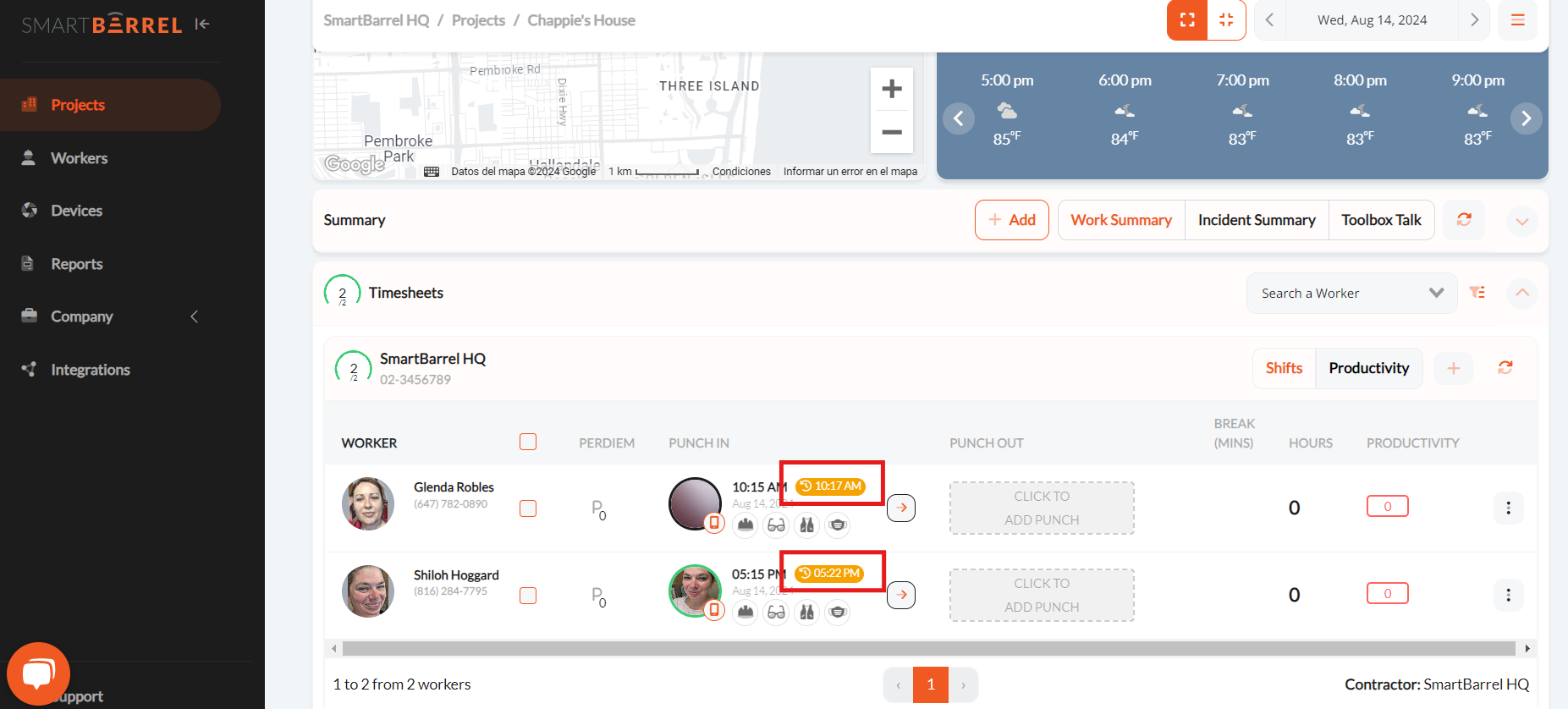
Task: Click the safety glasses icon in Shiloh's row
Action: coord(776,612)
